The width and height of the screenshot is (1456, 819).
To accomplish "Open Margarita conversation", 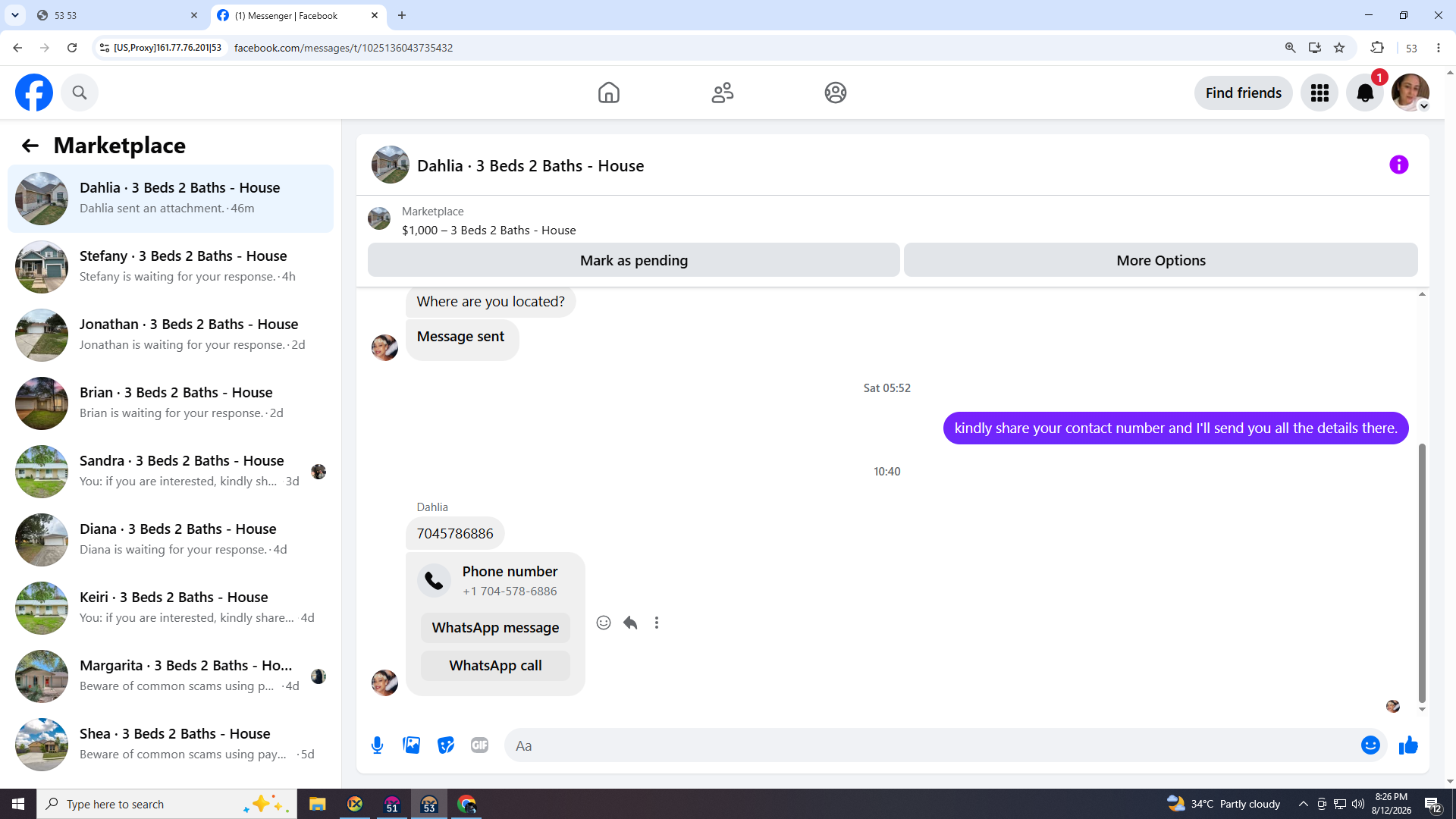I will (x=171, y=676).
